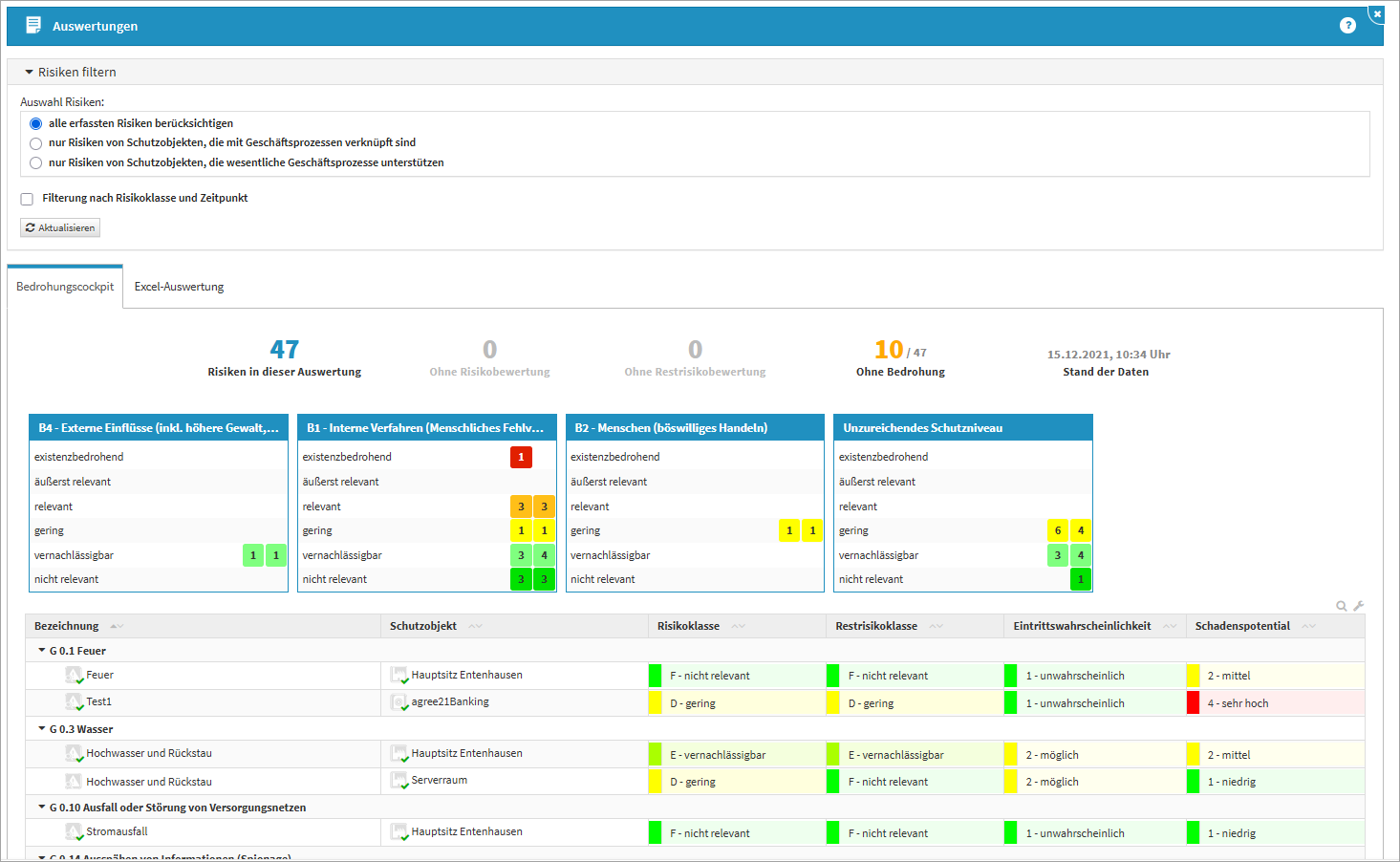Collapse the G 0.1 Feuer group
Viewport: 1400px width, 862px height.
[42, 651]
